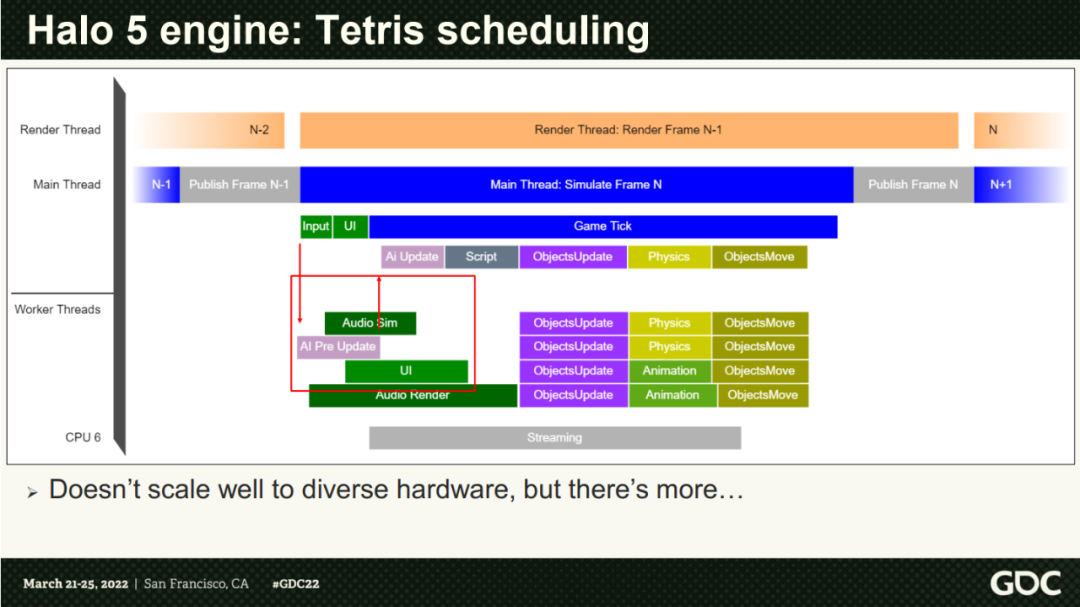This screenshot has height=607, width=1080.
Task: Click the 'Main Thread: Simulate Frame N' bar
Action: click(577, 185)
